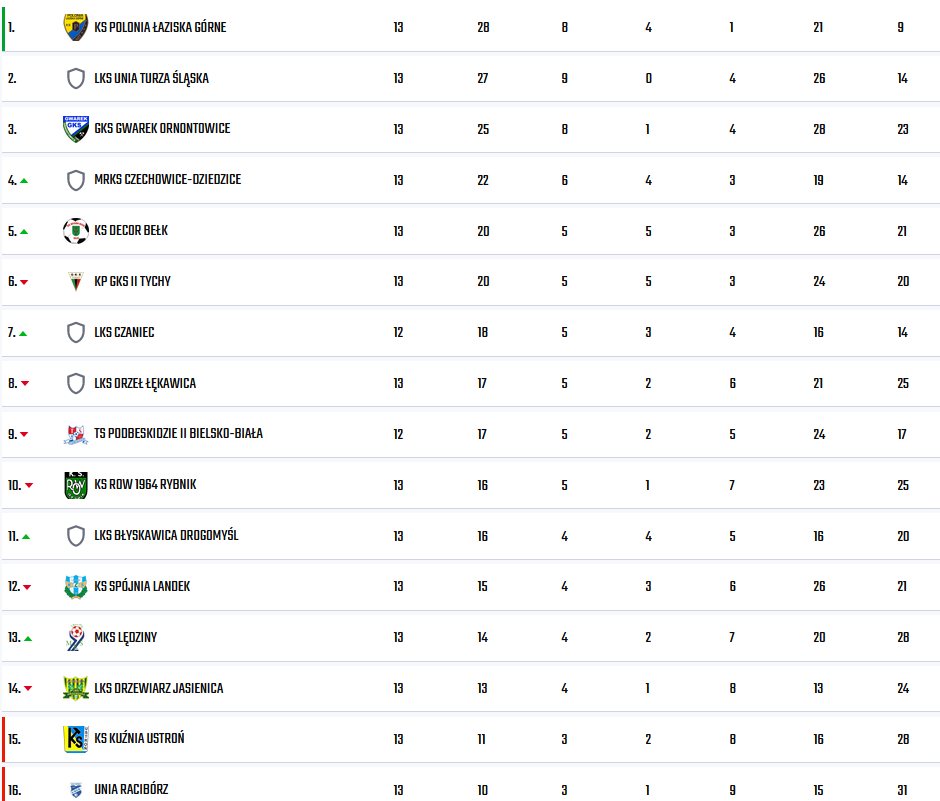Click the KS Kuźnia Ustroń yellow logo

(76, 739)
